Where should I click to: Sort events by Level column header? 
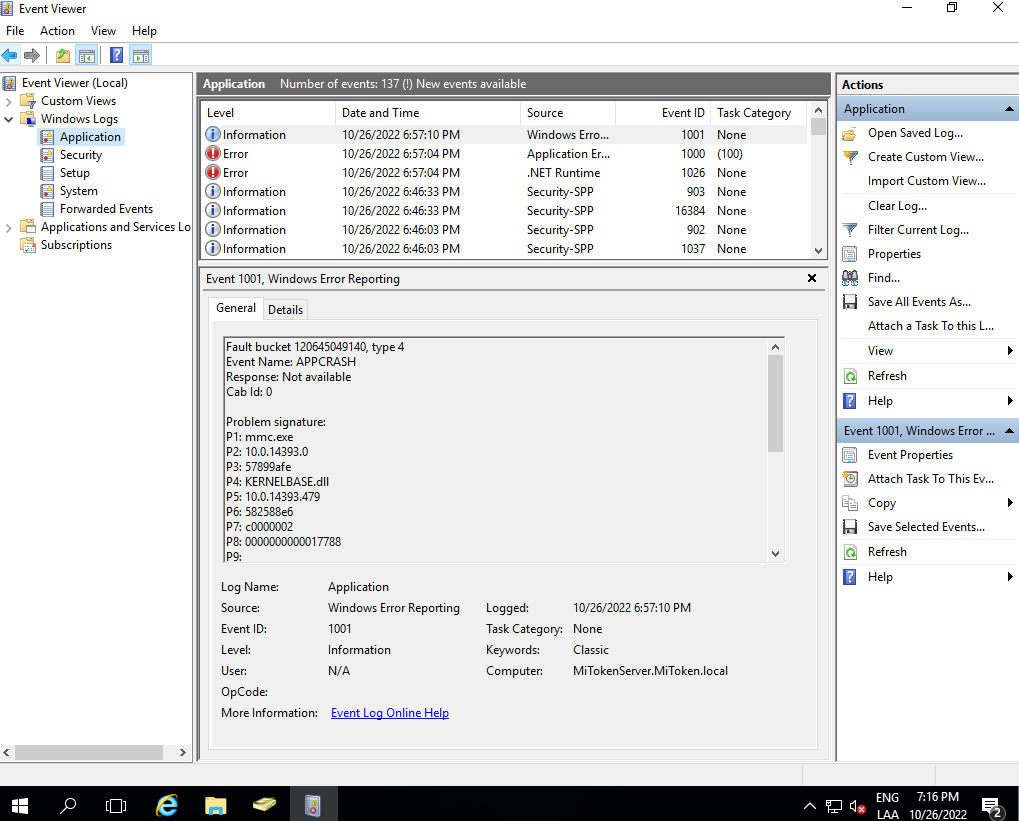pos(268,113)
